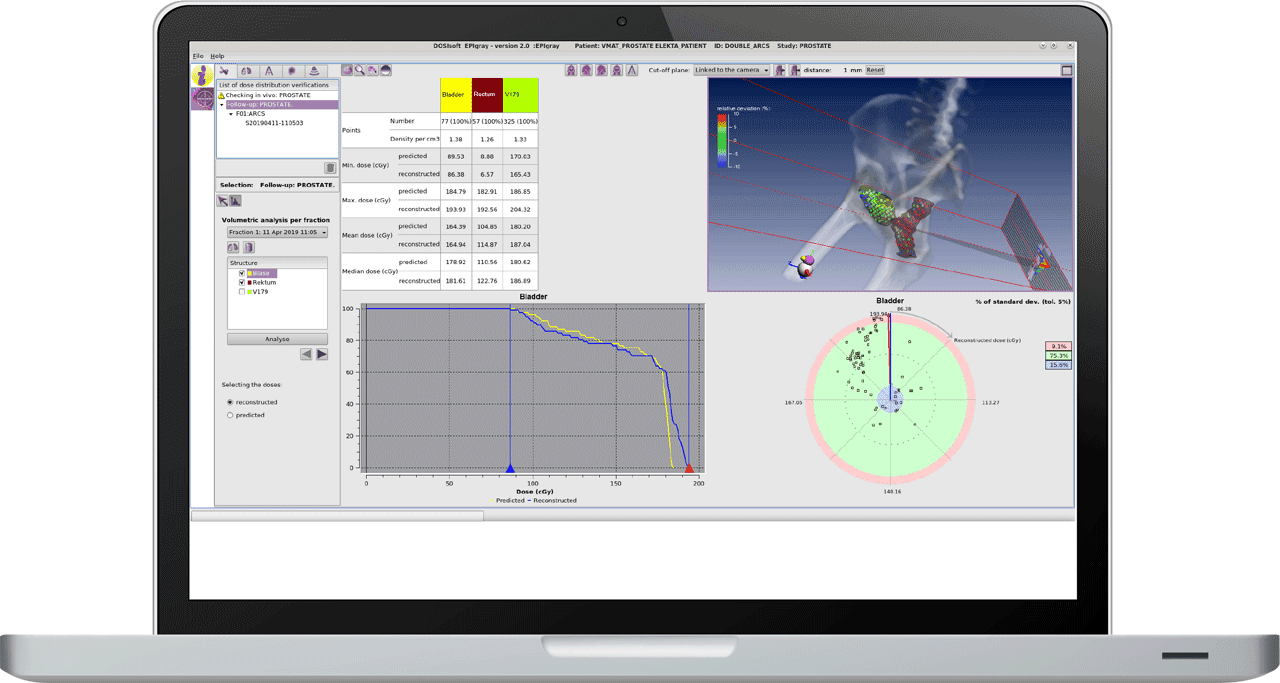Viewport: 1280px width, 683px height.
Task: Click first icon below the Fraction dropdown
Action: [233, 247]
